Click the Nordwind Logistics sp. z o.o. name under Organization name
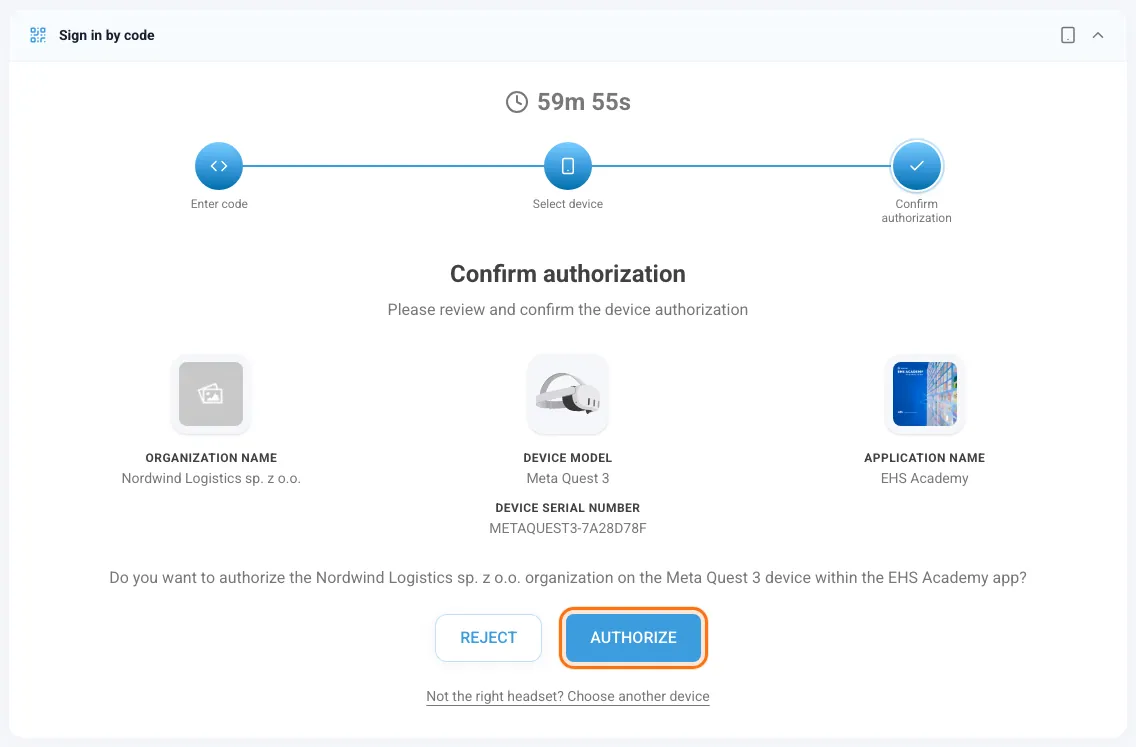Screen dimensions: 1136x747 click(211, 478)
